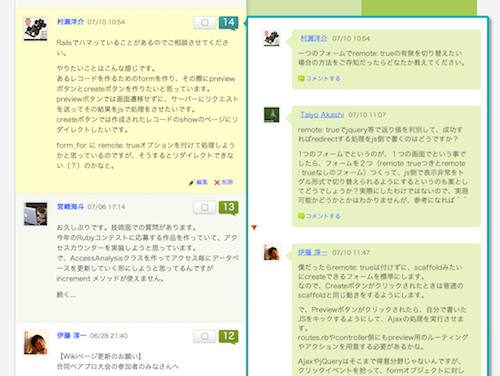Select the light green tab above the comment panel

point(304,7)
